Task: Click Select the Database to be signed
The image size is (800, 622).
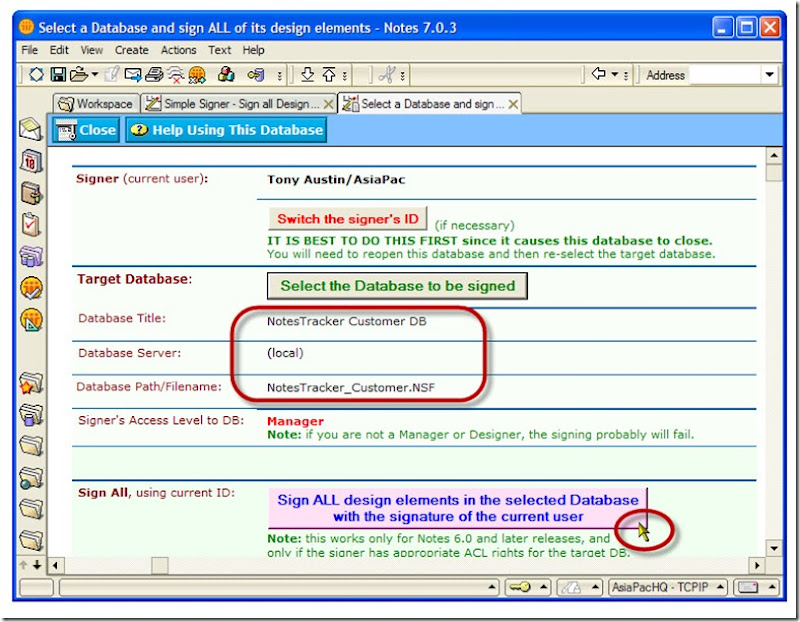Action: [x=397, y=286]
